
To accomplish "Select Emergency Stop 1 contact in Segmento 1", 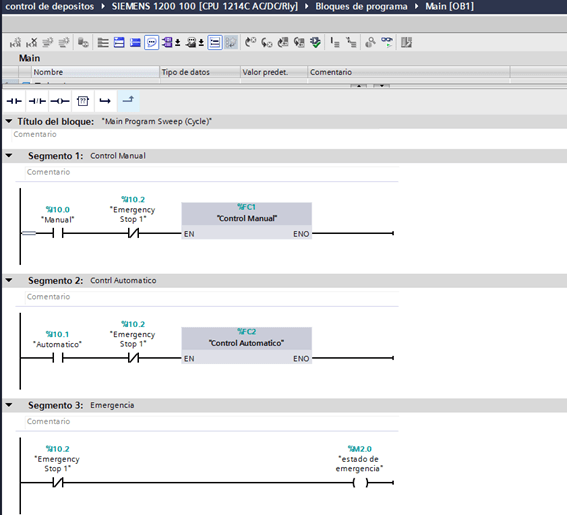I will 133,233.
